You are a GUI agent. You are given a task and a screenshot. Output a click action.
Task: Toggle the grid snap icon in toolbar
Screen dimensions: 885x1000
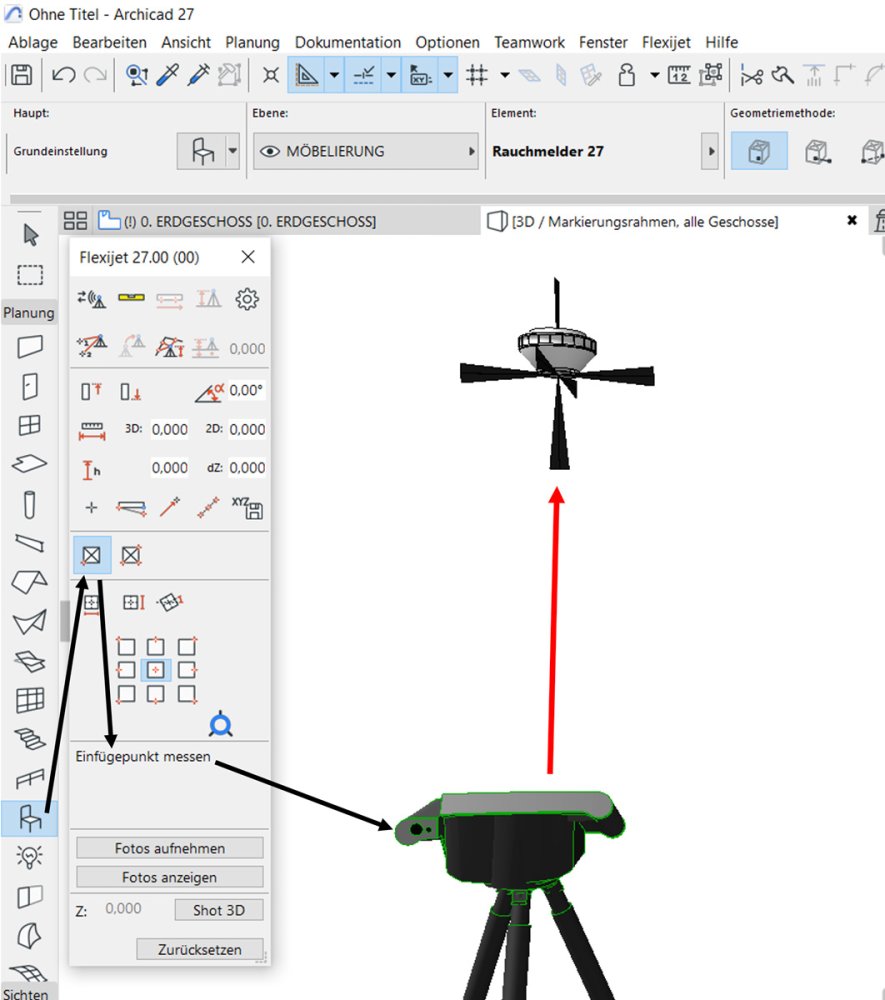(x=477, y=75)
